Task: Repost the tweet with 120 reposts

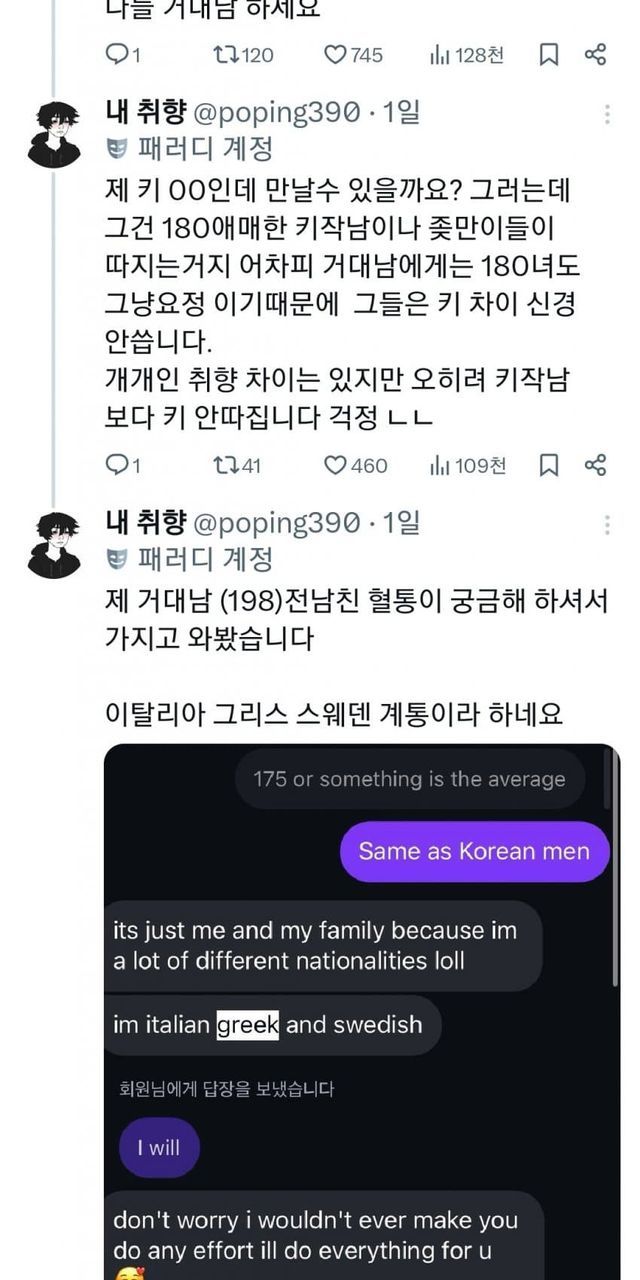Action: point(225,56)
